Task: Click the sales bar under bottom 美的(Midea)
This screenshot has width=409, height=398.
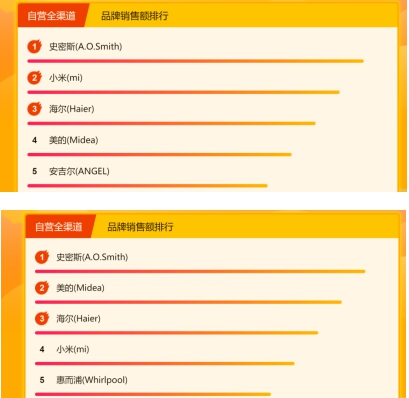Action: (188, 302)
